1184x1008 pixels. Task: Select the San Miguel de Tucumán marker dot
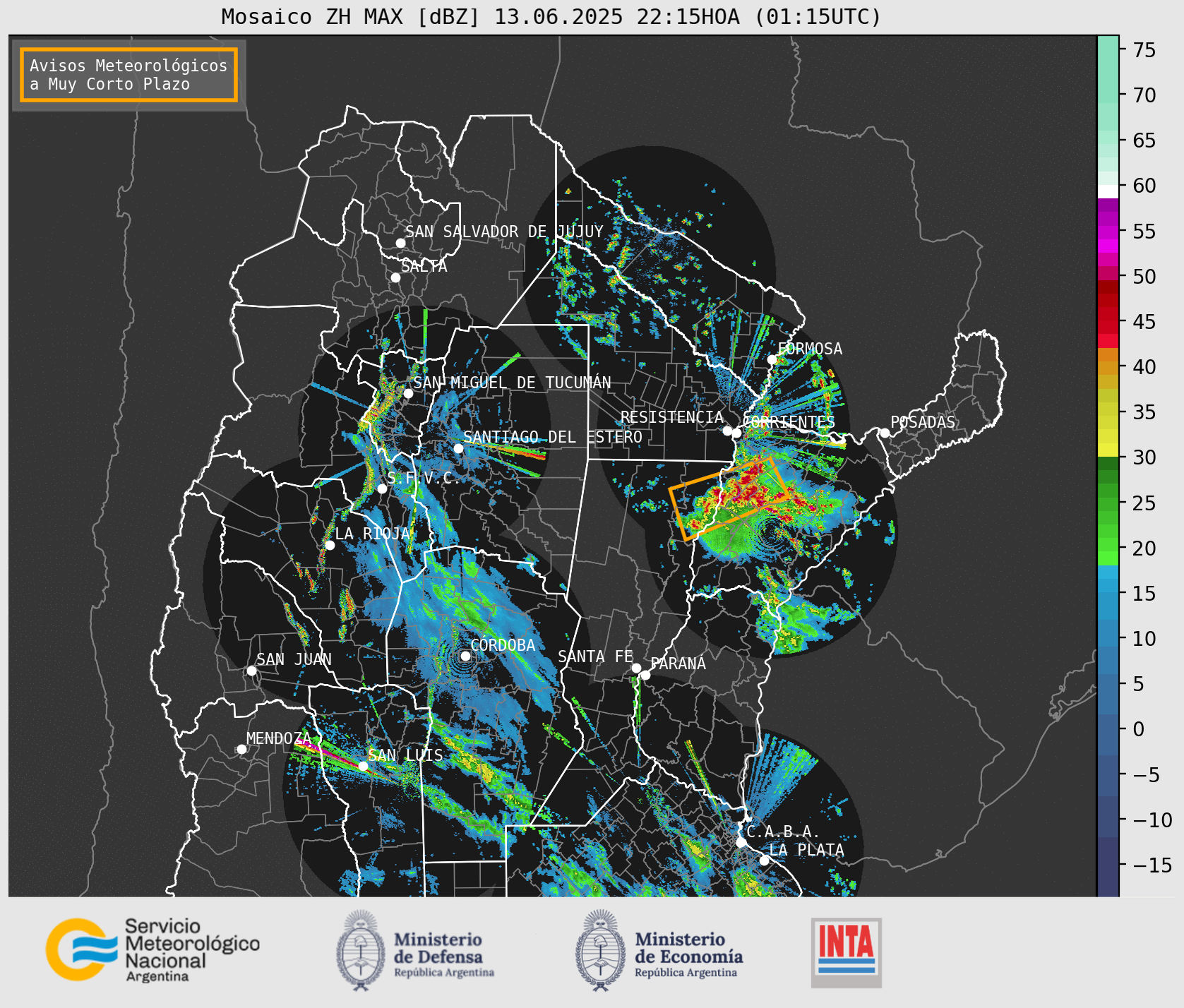click(408, 393)
